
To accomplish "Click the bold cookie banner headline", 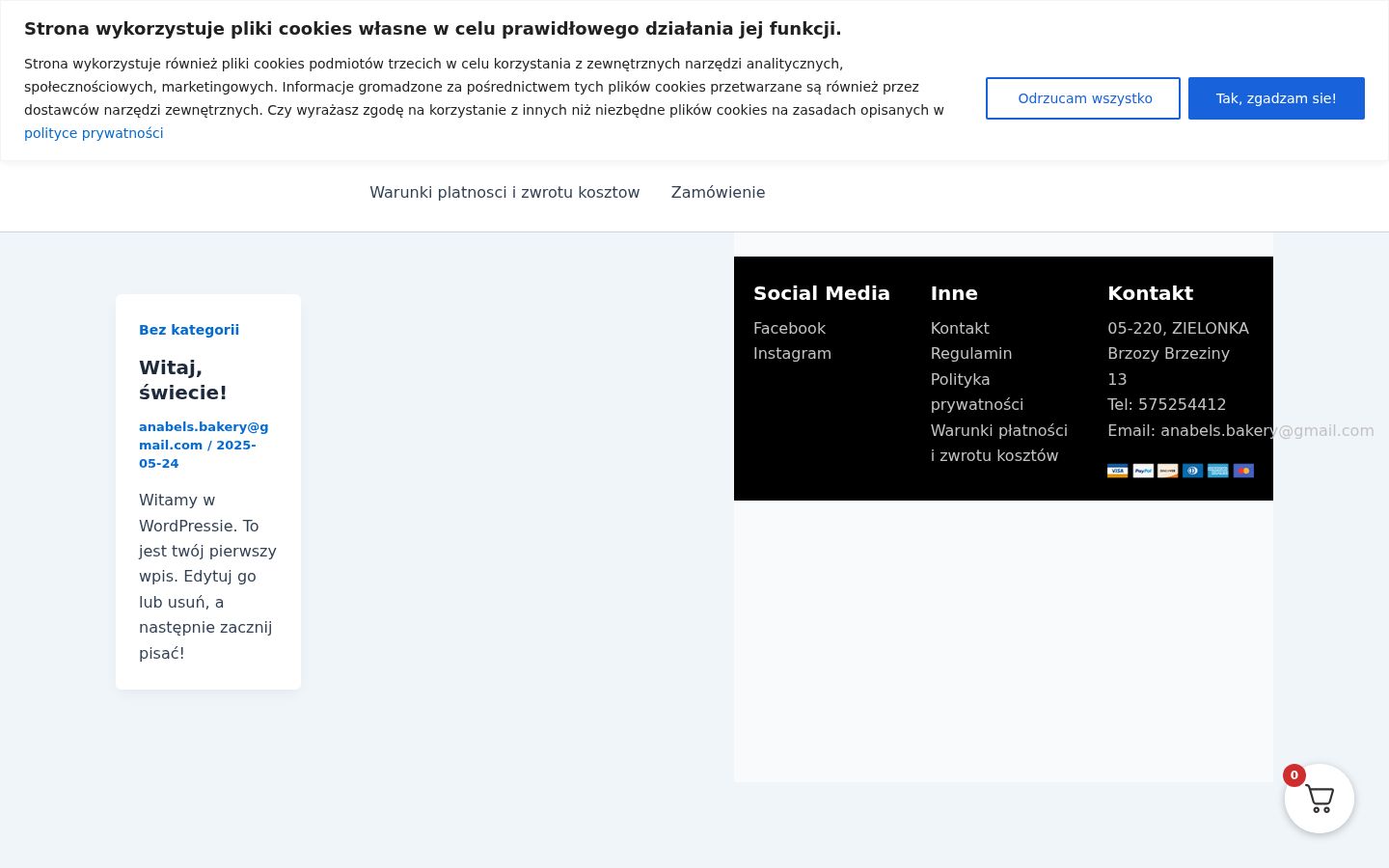I will tap(432, 29).
